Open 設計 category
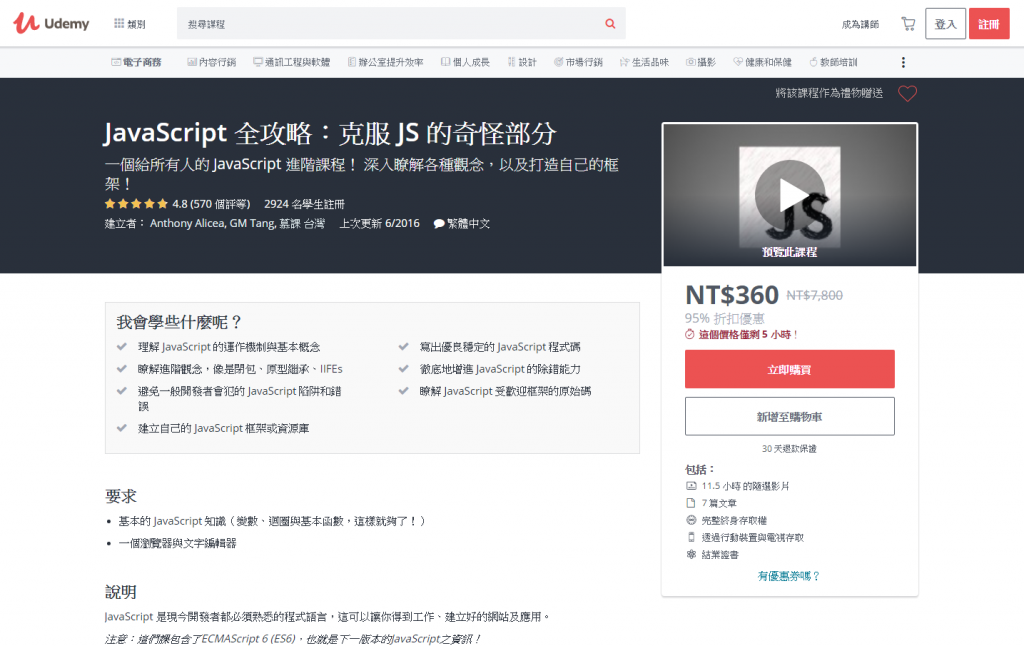 (522, 62)
